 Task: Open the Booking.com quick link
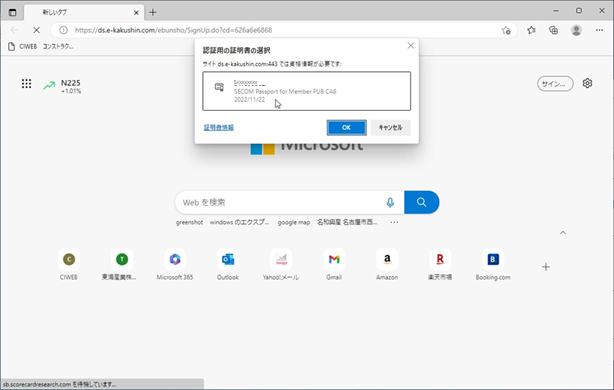(493, 265)
